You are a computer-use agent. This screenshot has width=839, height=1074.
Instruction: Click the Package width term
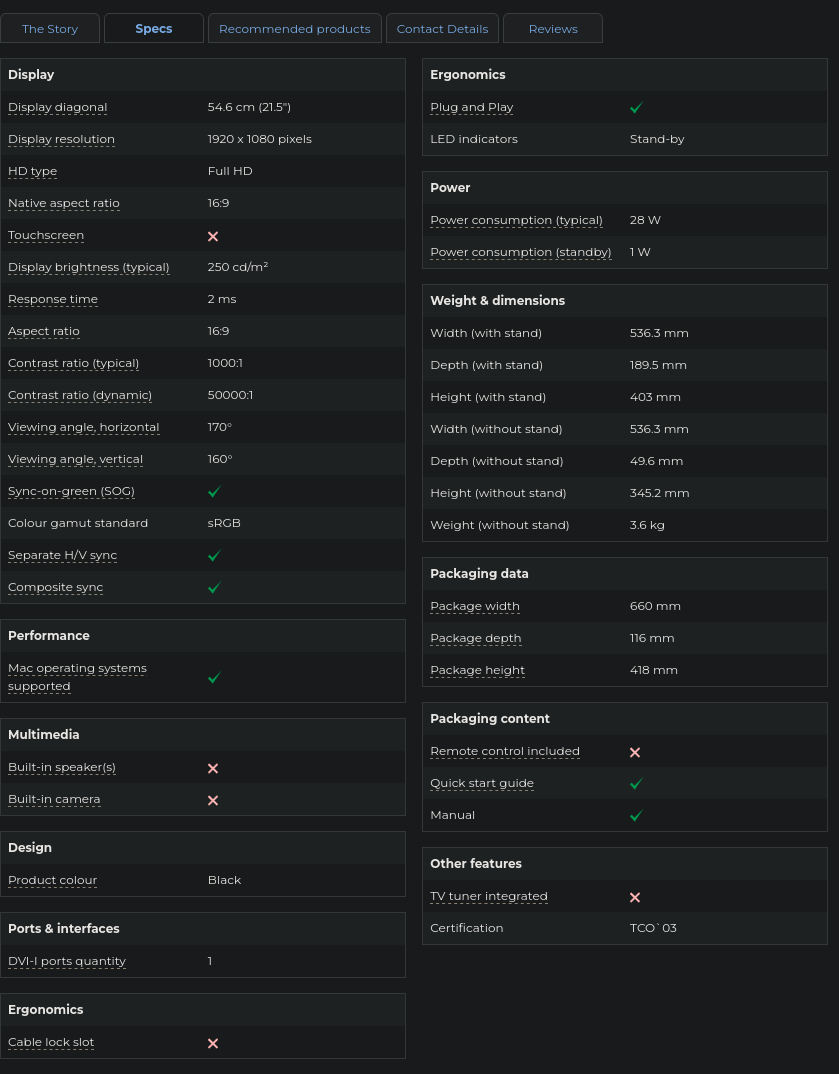475,606
